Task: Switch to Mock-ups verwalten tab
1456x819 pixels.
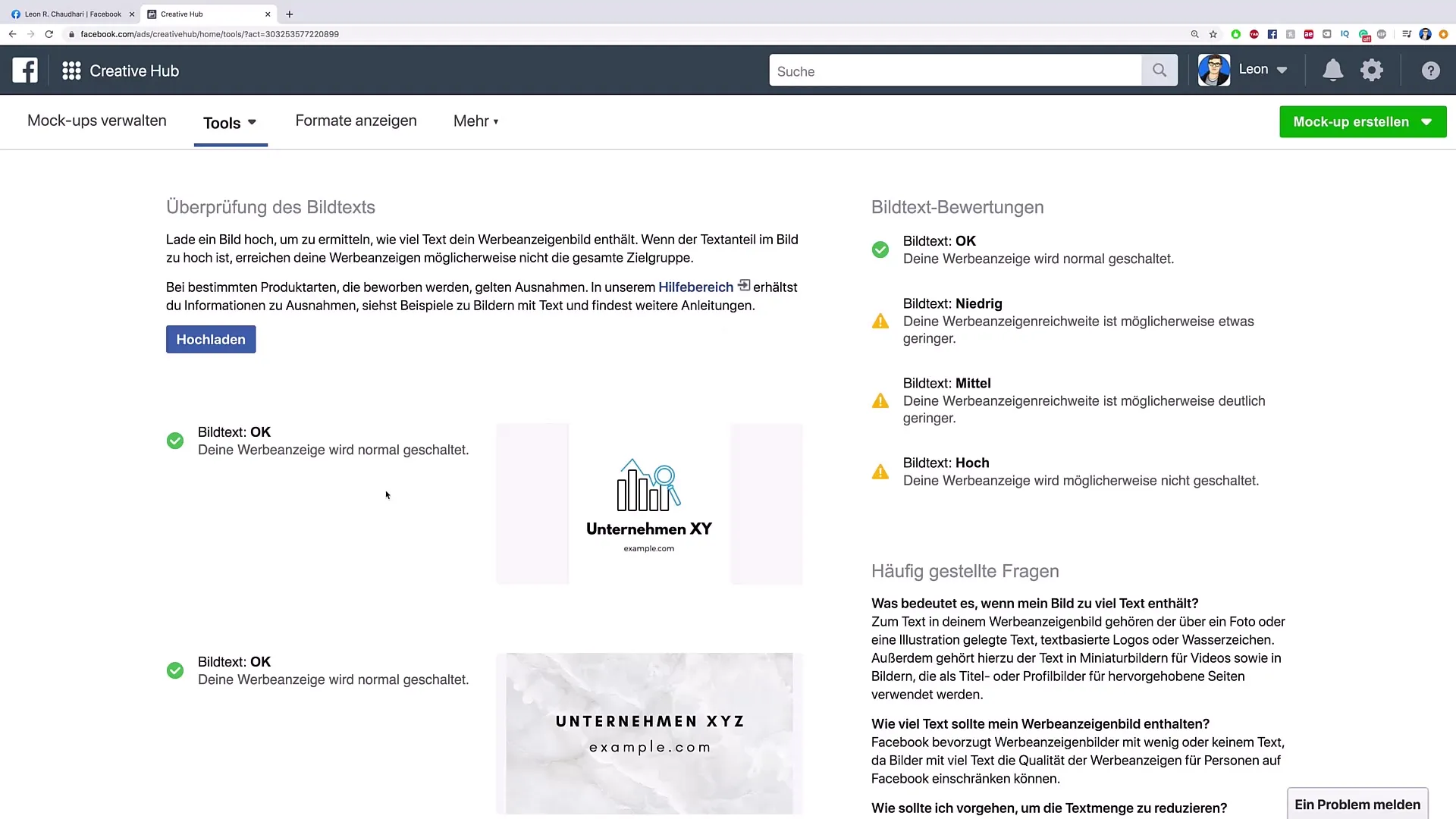Action: click(x=97, y=121)
